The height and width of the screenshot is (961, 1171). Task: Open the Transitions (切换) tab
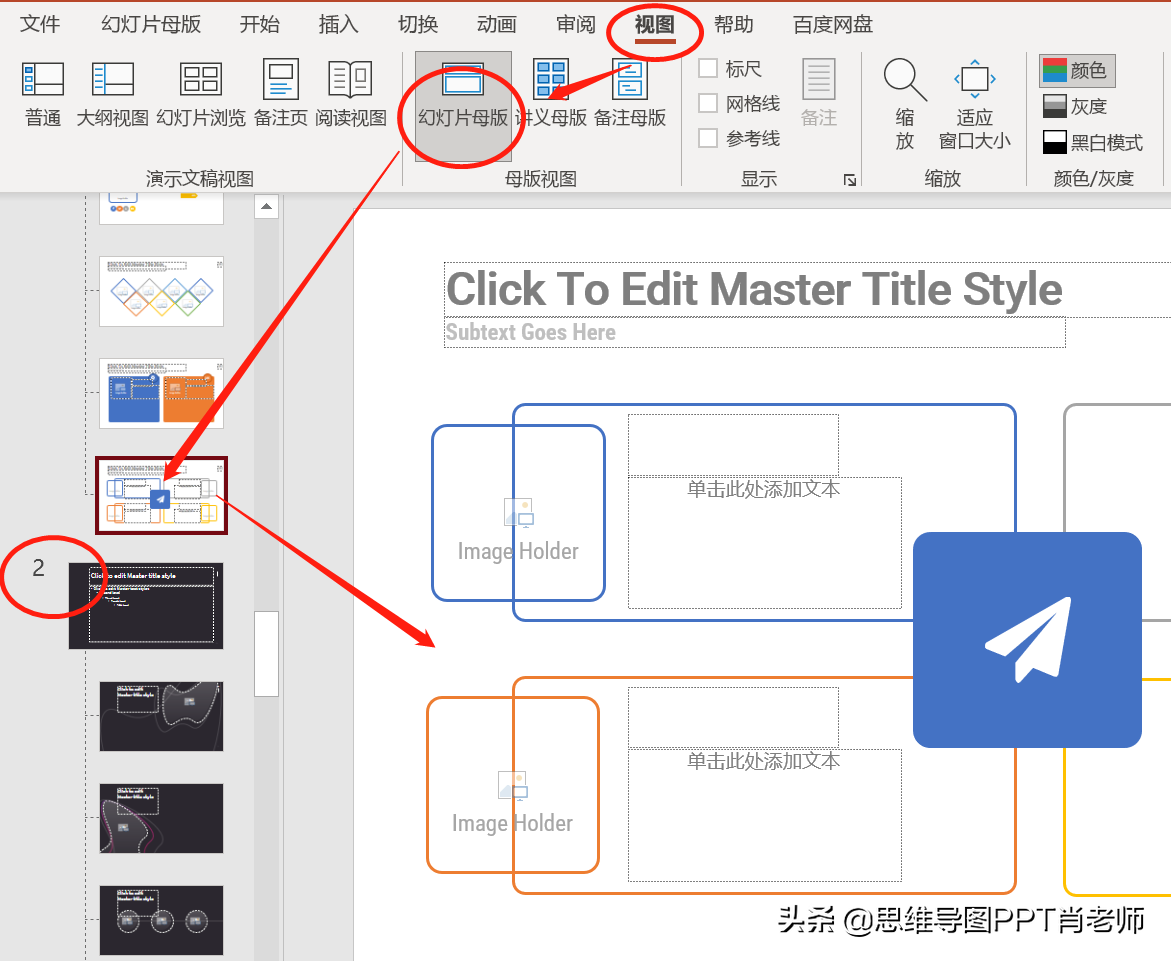[x=417, y=25]
